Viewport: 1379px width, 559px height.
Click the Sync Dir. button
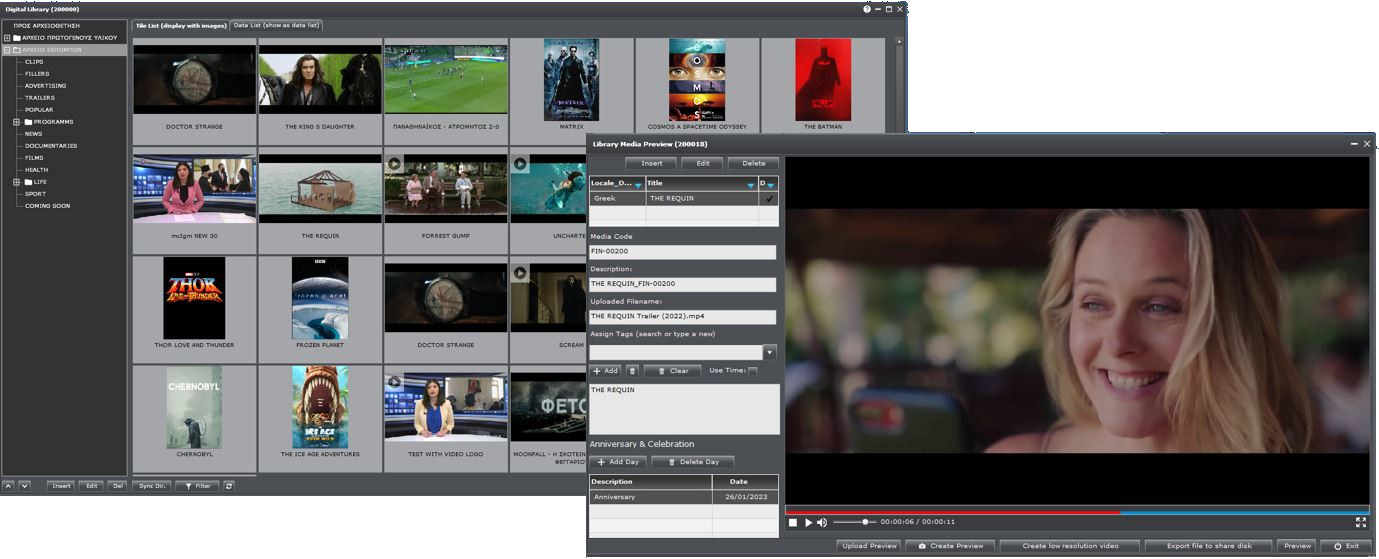pos(151,486)
